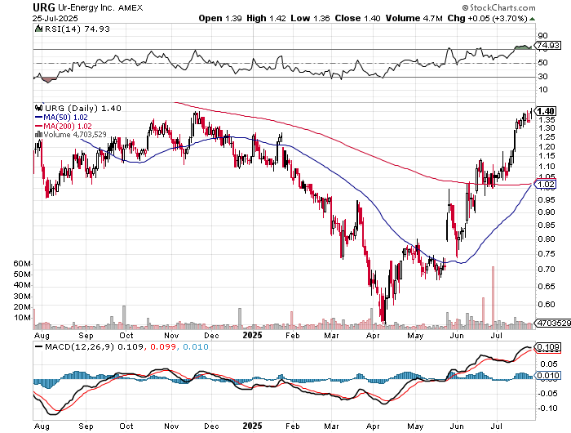This screenshot has height=433, width=571.
Task: Click the High 1.42 value
Action: coord(266,18)
